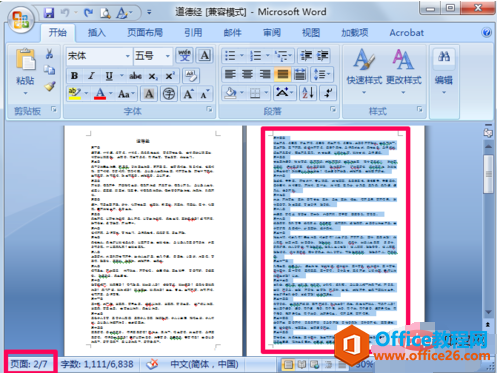Toggle justify alignment button
This screenshot has height=373, width=497.
tap(282, 74)
